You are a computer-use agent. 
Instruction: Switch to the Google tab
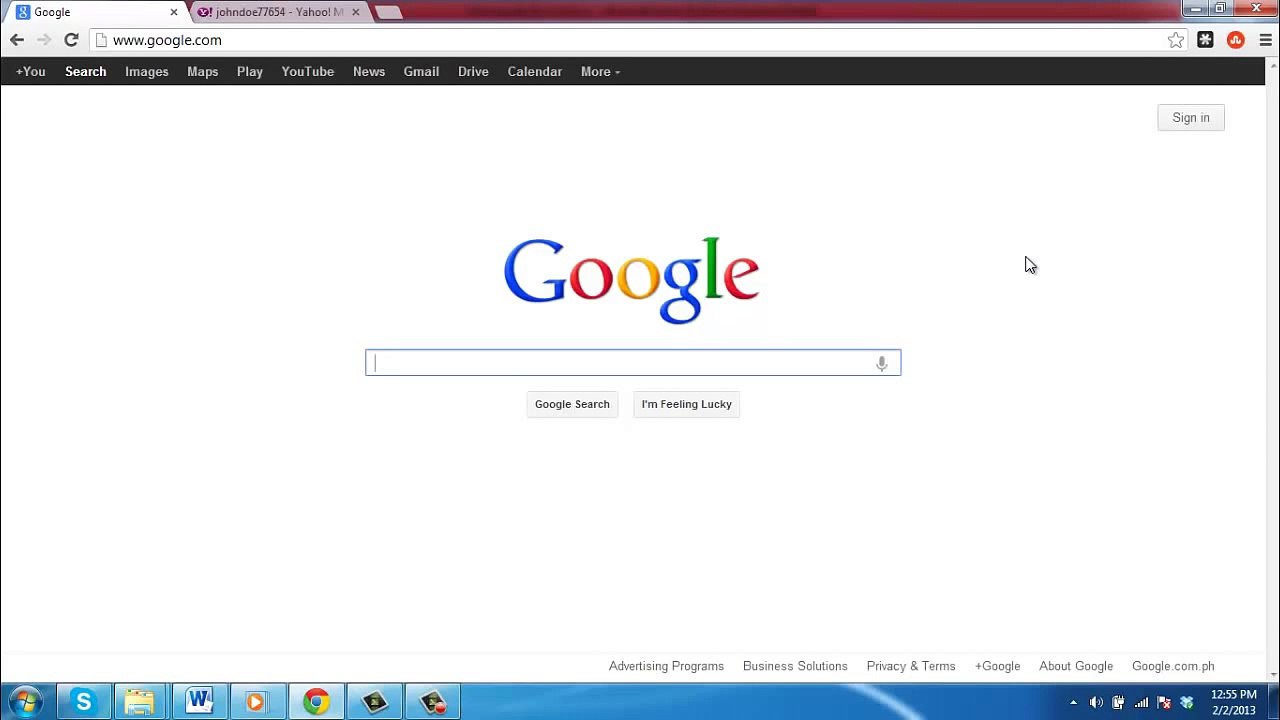pyautogui.click(x=97, y=12)
